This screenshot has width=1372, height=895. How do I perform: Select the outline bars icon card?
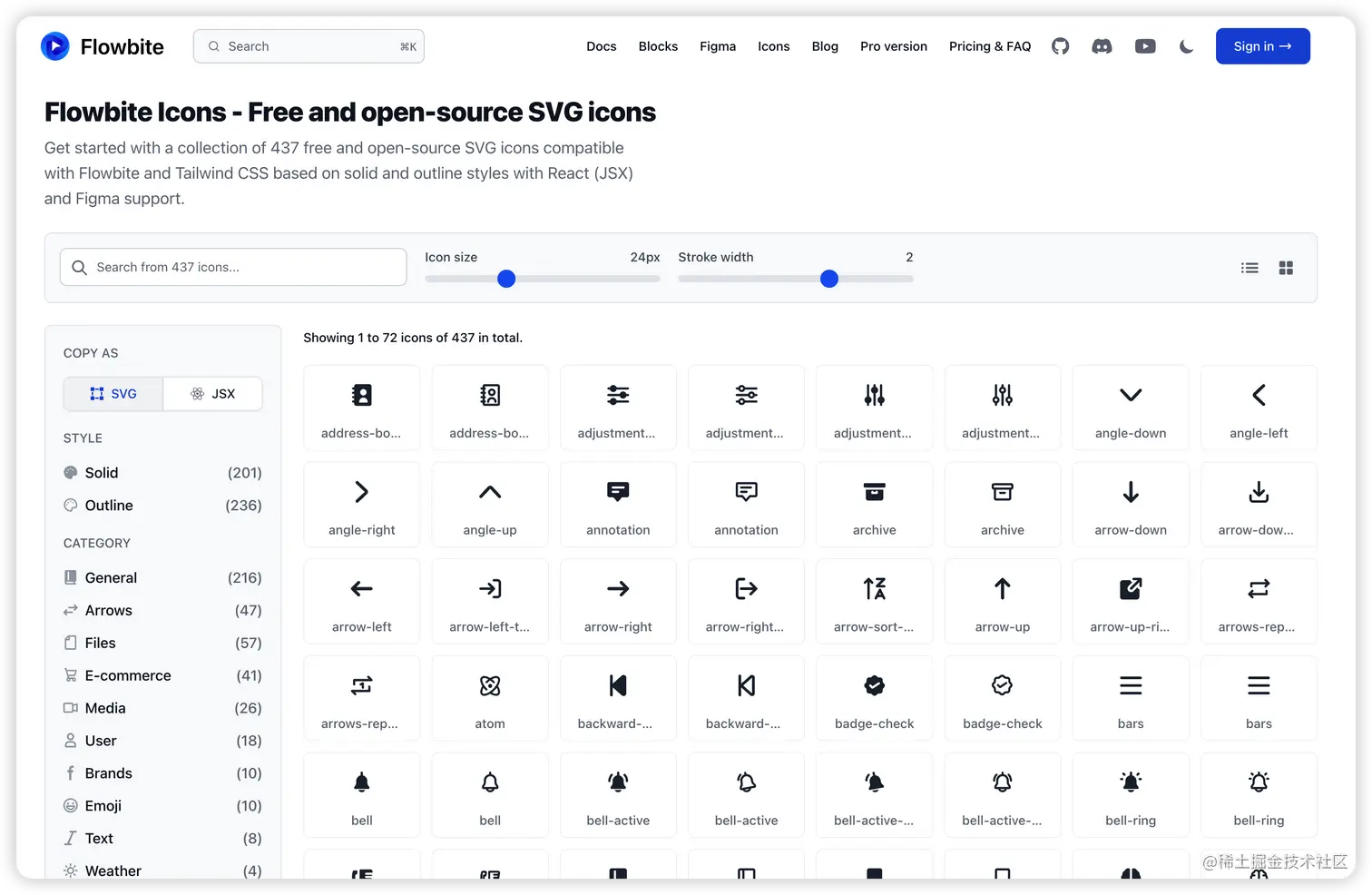click(x=1259, y=698)
